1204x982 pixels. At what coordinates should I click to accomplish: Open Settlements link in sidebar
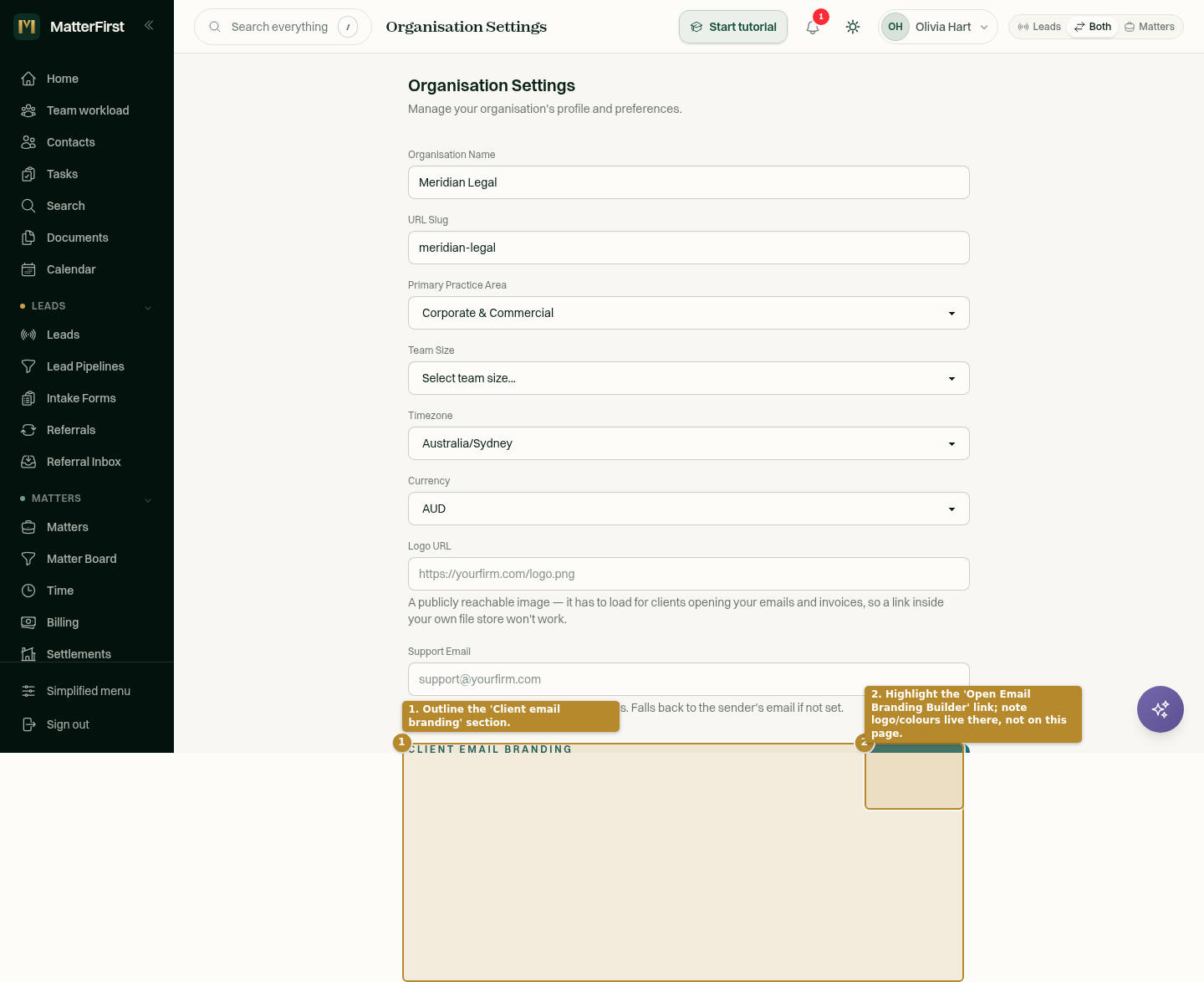coord(87,653)
